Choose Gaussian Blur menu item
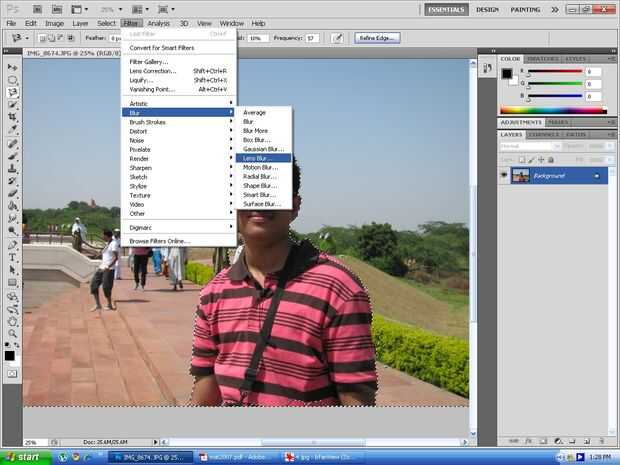620x465 pixels. [x=263, y=149]
